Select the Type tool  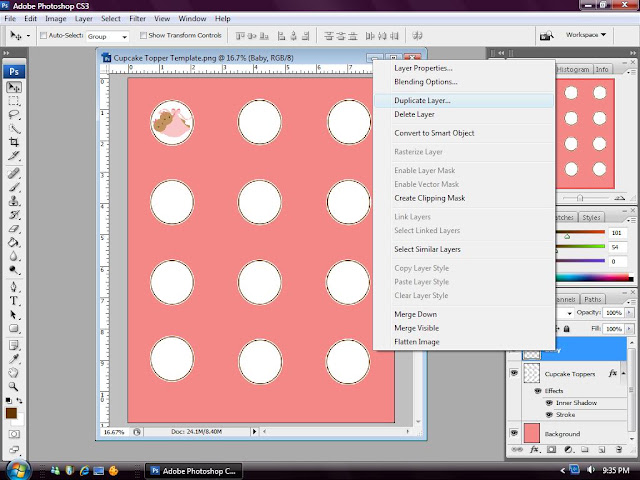[x=14, y=301]
